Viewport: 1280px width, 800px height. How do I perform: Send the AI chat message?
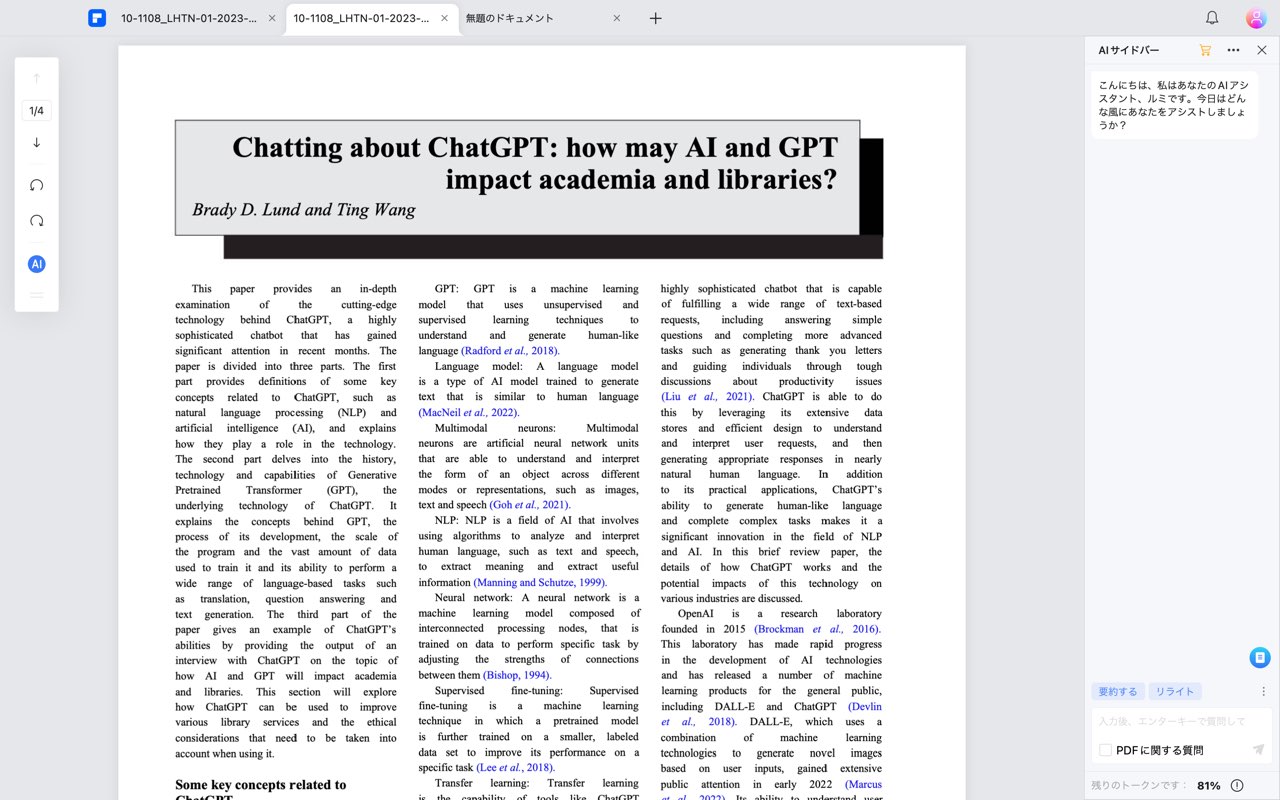point(1258,749)
